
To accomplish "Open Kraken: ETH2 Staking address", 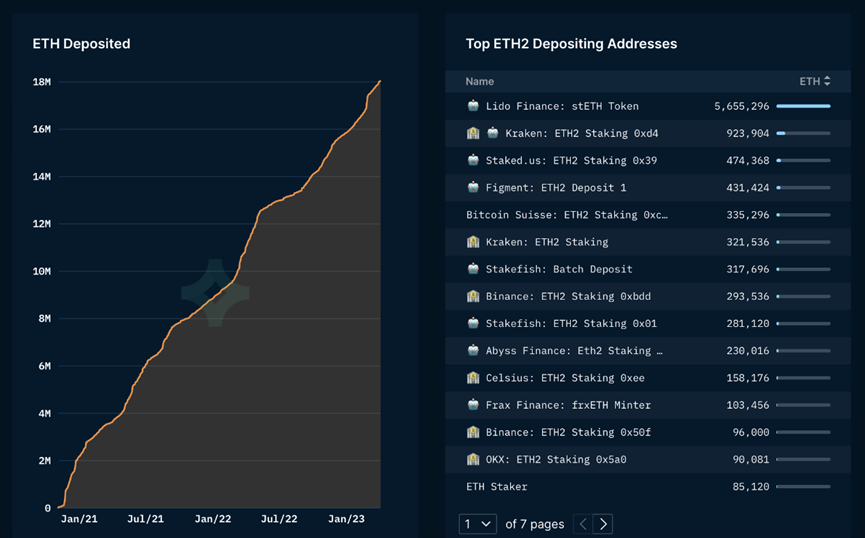I will pyautogui.click(x=547, y=242).
